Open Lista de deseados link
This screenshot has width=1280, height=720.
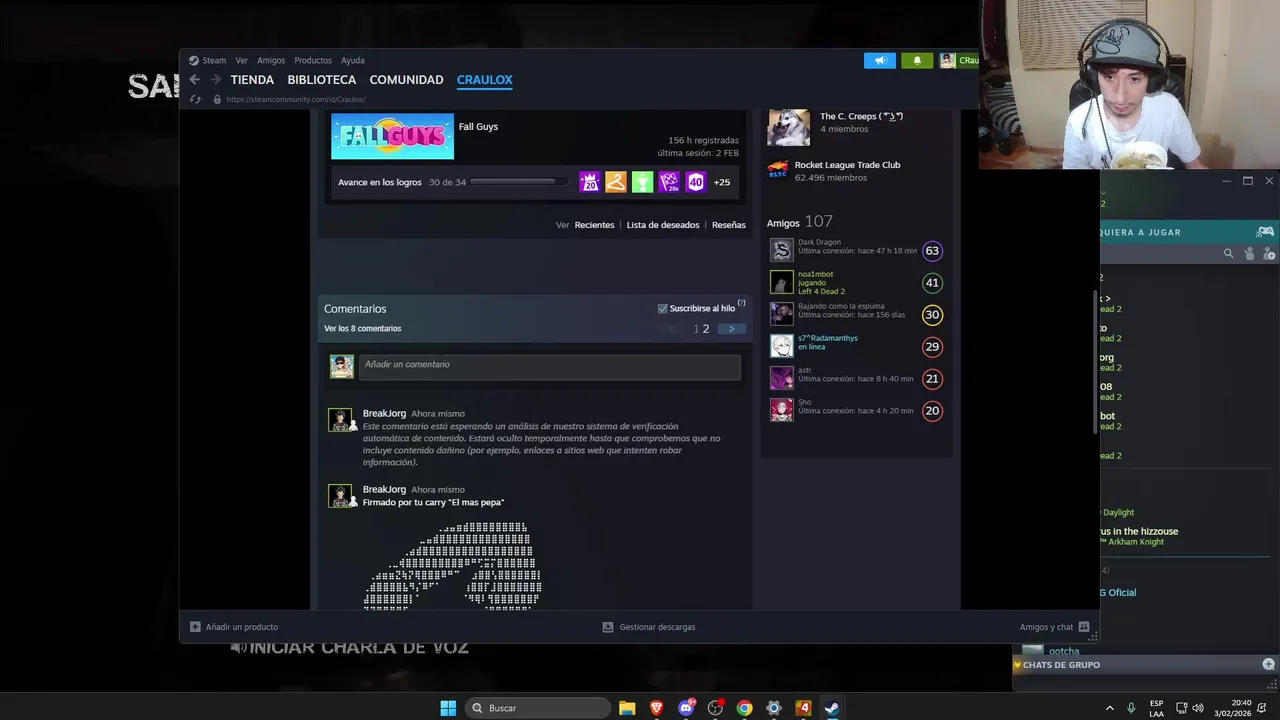click(x=663, y=225)
